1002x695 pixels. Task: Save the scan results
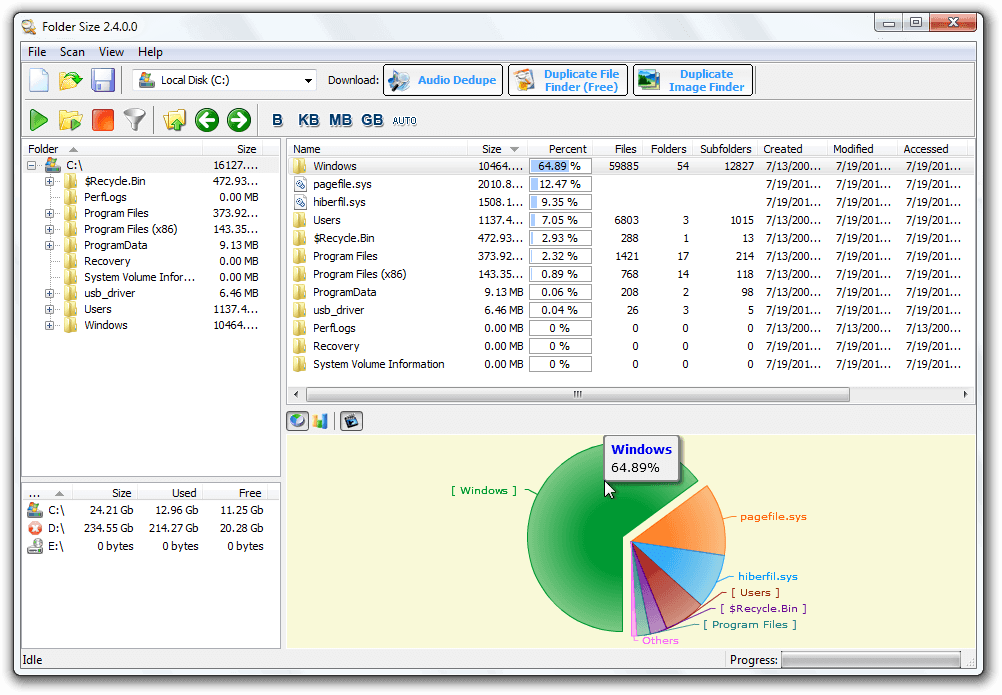pyautogui.click(x=103, y=80)
